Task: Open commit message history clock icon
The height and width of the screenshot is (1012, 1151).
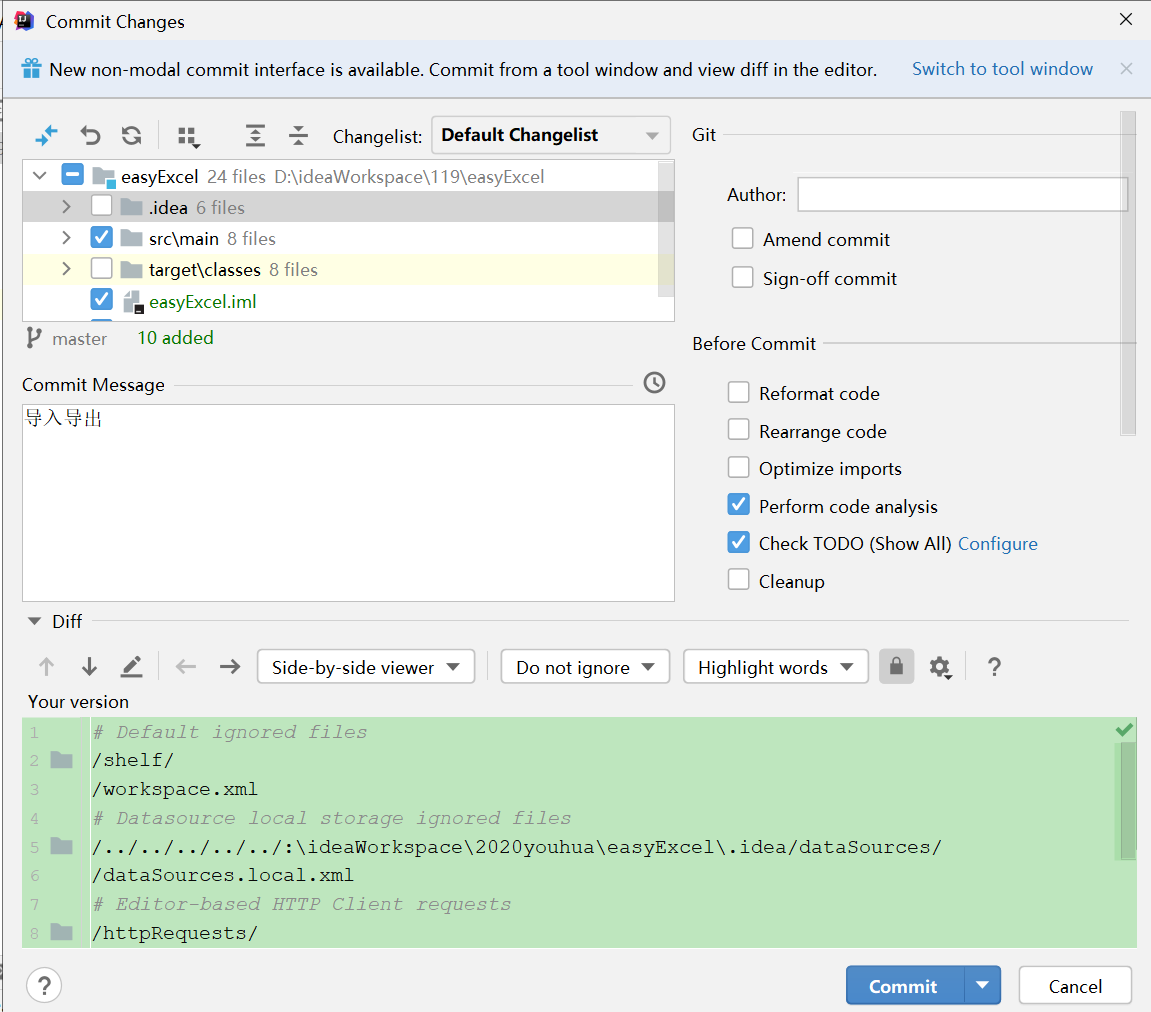Action: click(x=654, y=382)
